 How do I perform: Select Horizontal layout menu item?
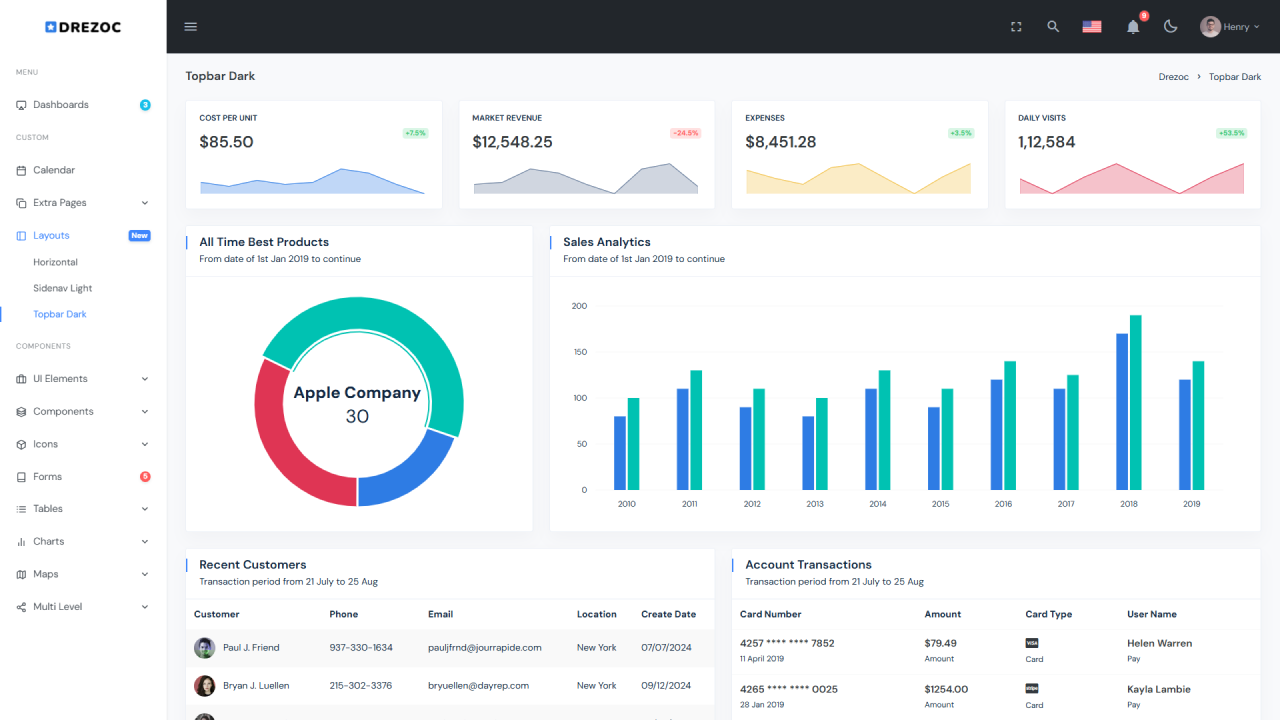click(x=55, y=262)
